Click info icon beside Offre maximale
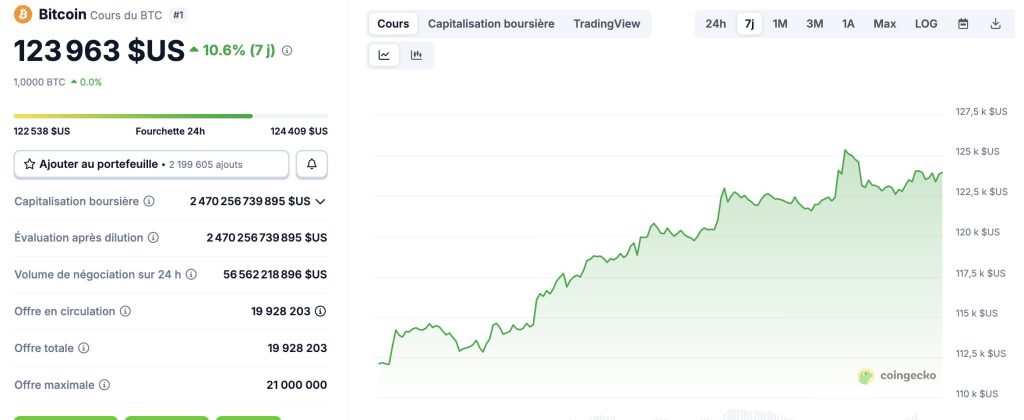This screenshot has width=1024, height=420. (105, 384)
